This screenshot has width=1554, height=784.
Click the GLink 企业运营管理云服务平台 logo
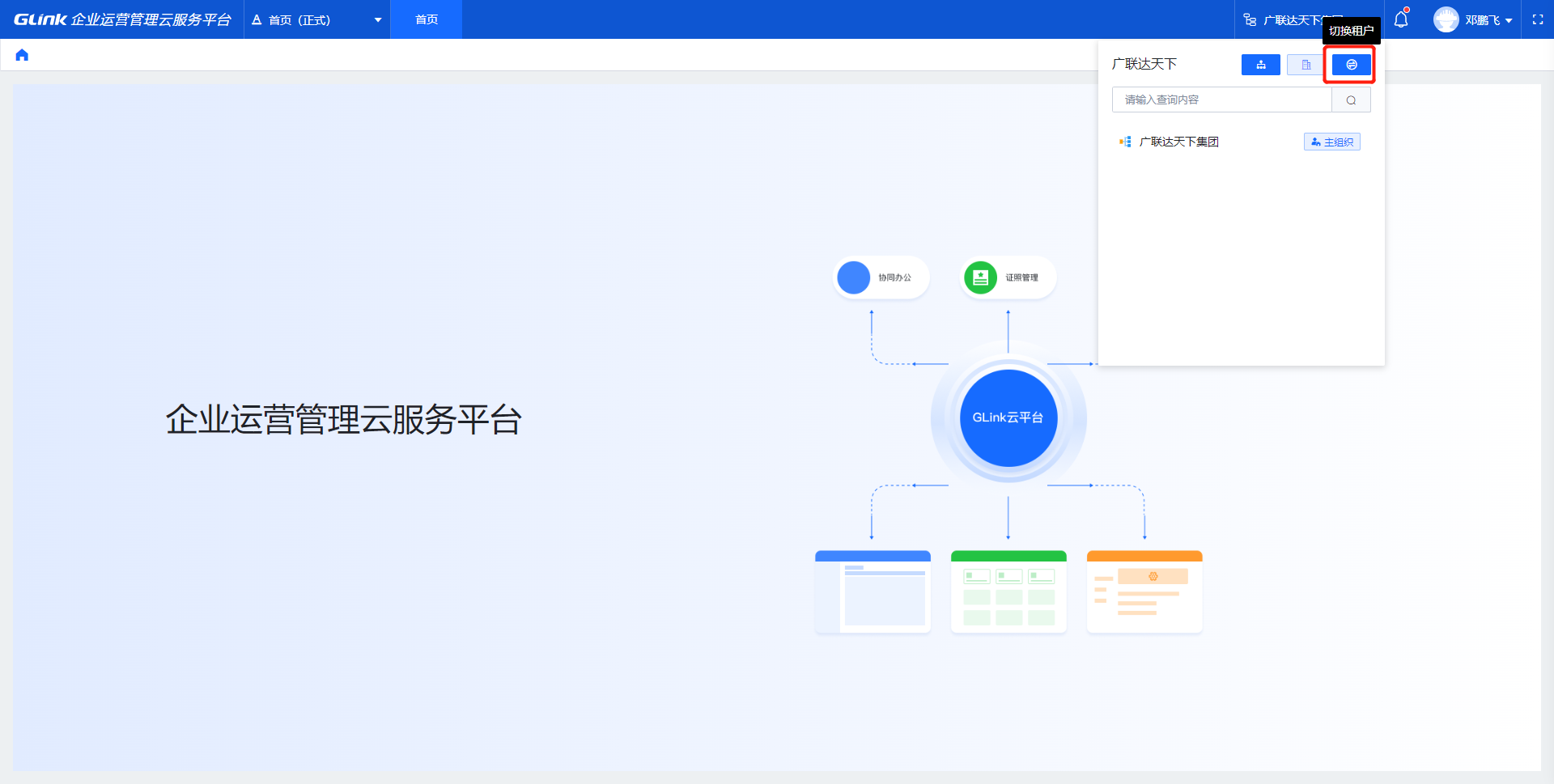[122, 19]
